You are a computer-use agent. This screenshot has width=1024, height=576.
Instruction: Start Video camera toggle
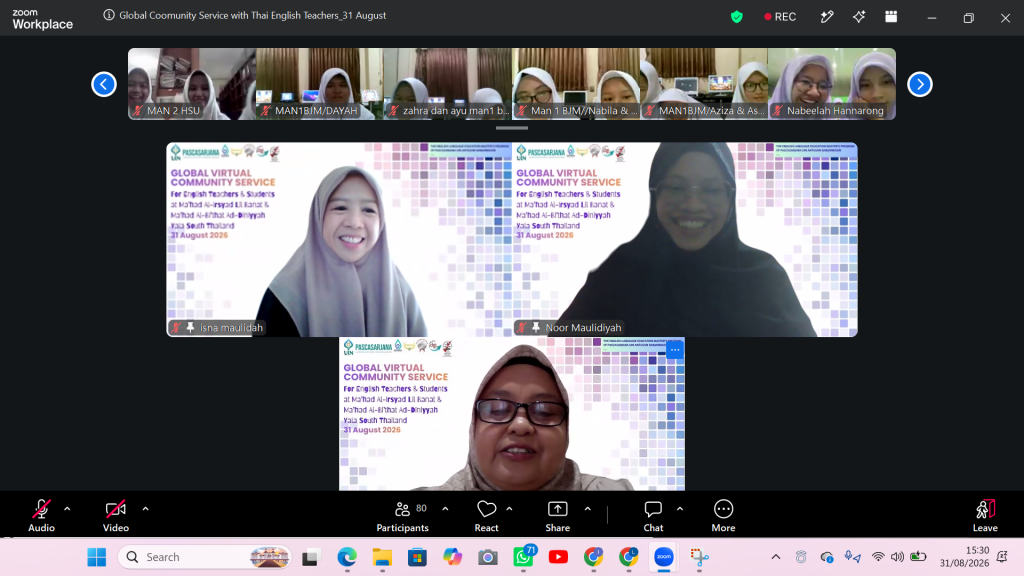tap(116, 516)
